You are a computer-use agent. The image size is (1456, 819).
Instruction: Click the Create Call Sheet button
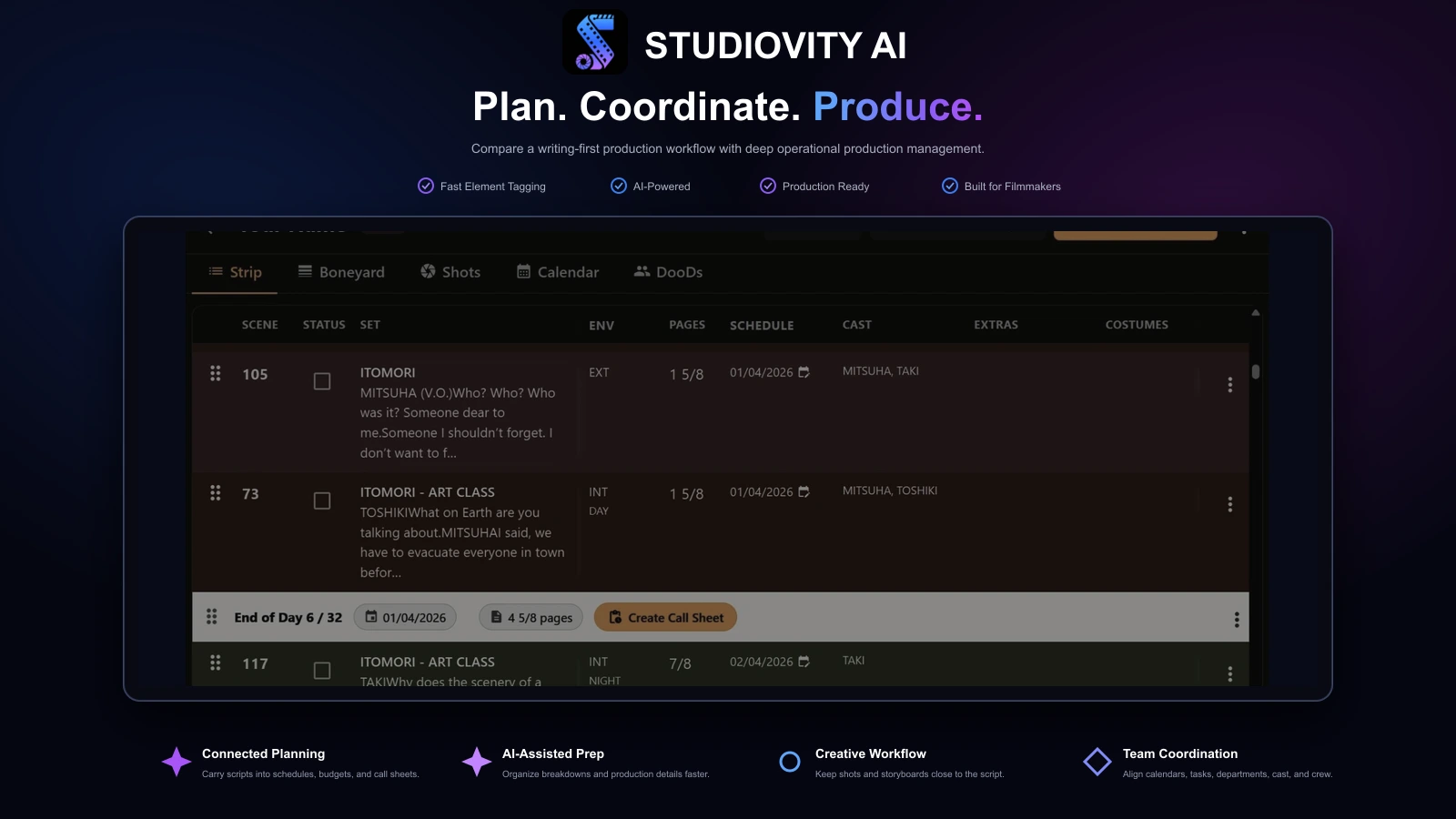[x=665, y=617]
